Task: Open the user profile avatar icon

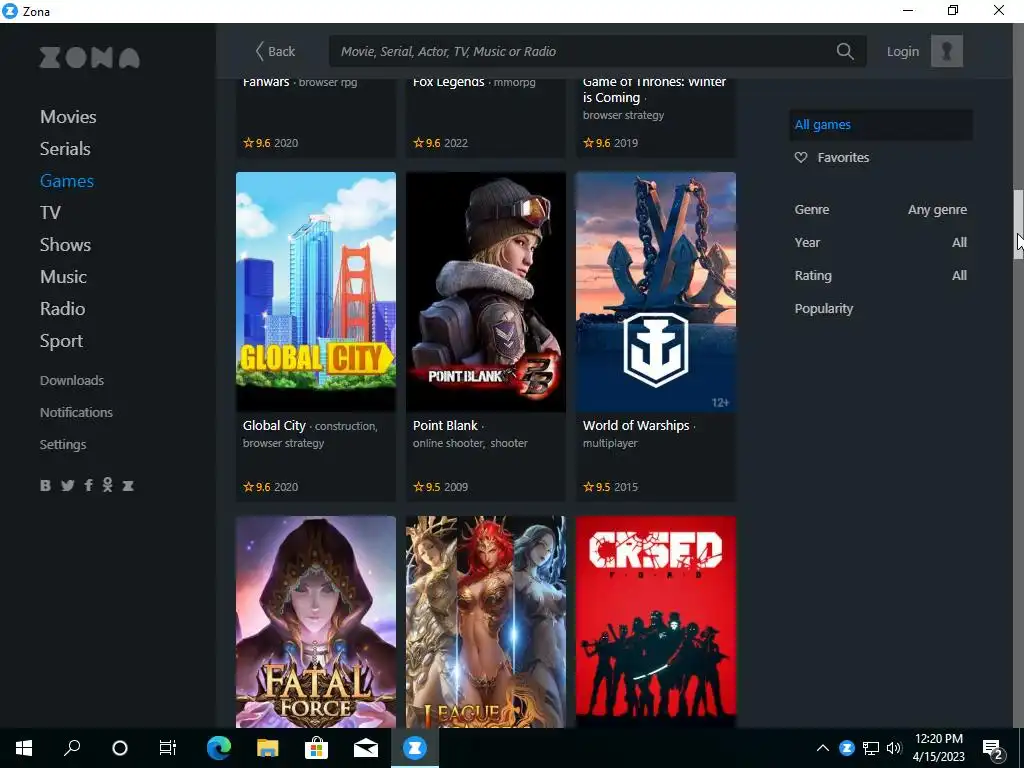Action: tap(946, 51)
